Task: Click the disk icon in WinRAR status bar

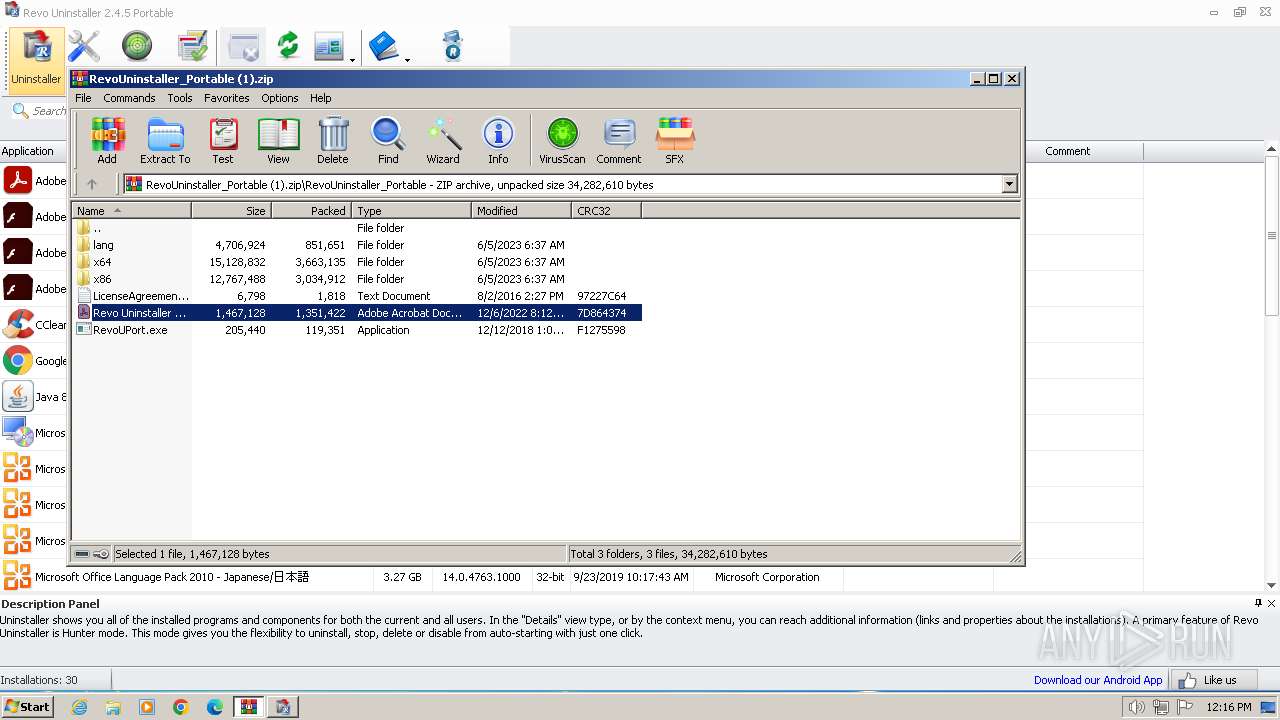Action: [82, 554]
